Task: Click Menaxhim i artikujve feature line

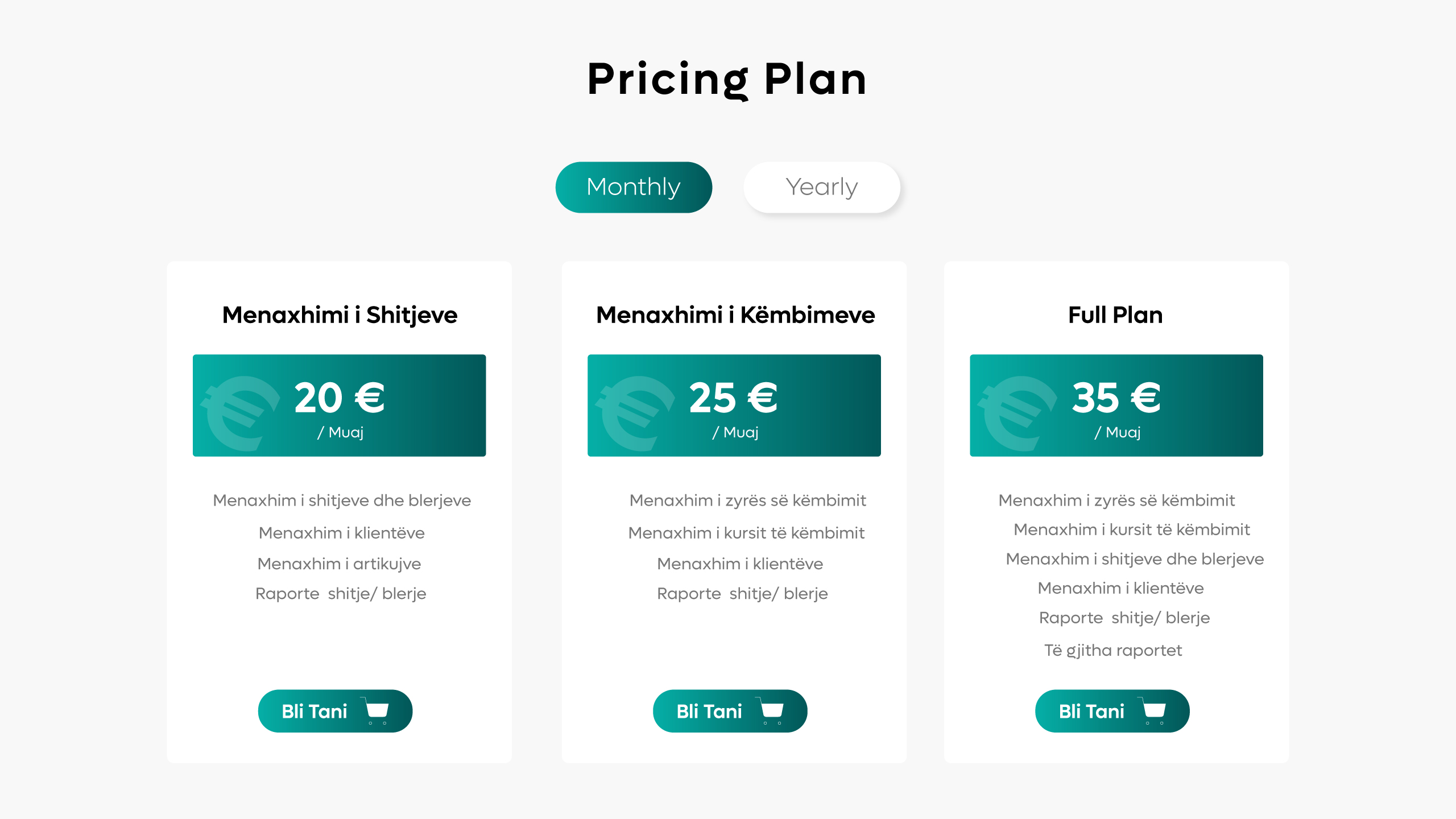Action: tap(340, 564)
